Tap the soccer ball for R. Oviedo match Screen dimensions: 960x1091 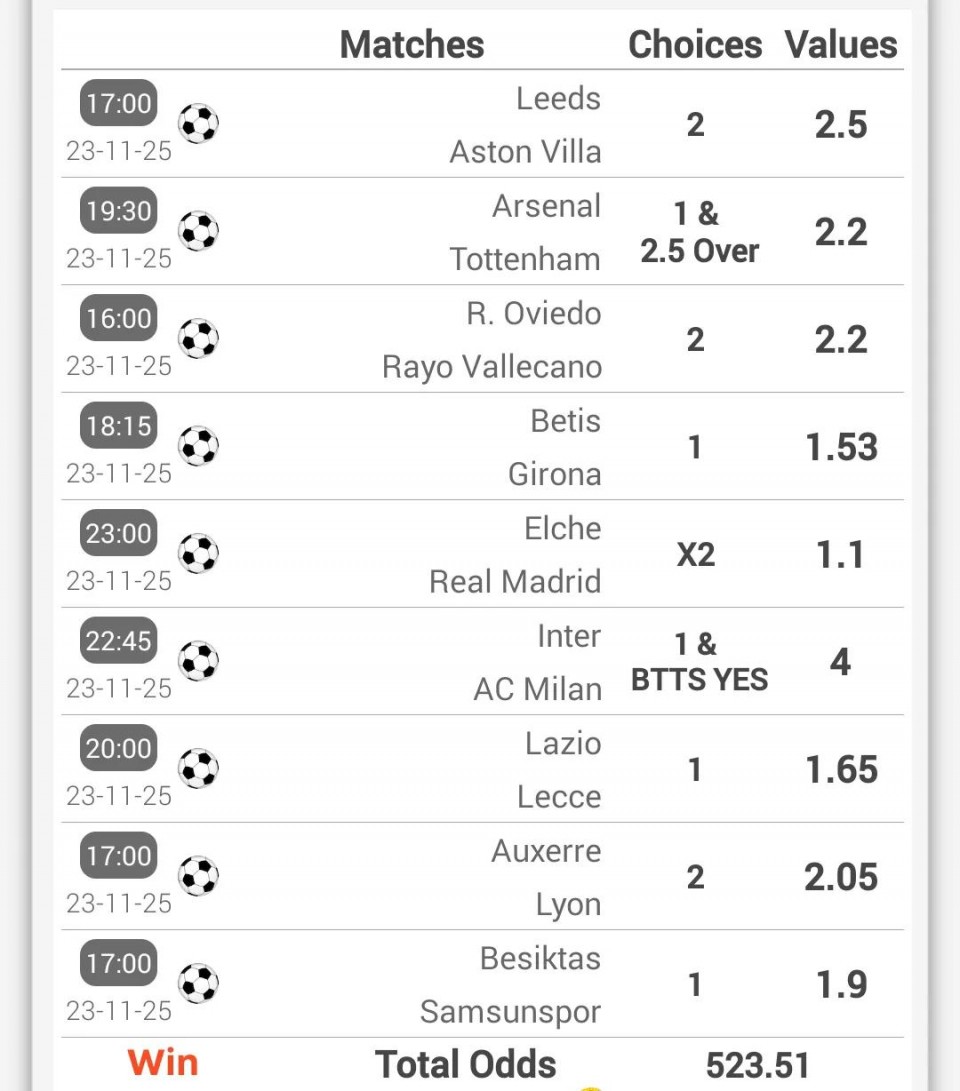[x=198, y=339]
